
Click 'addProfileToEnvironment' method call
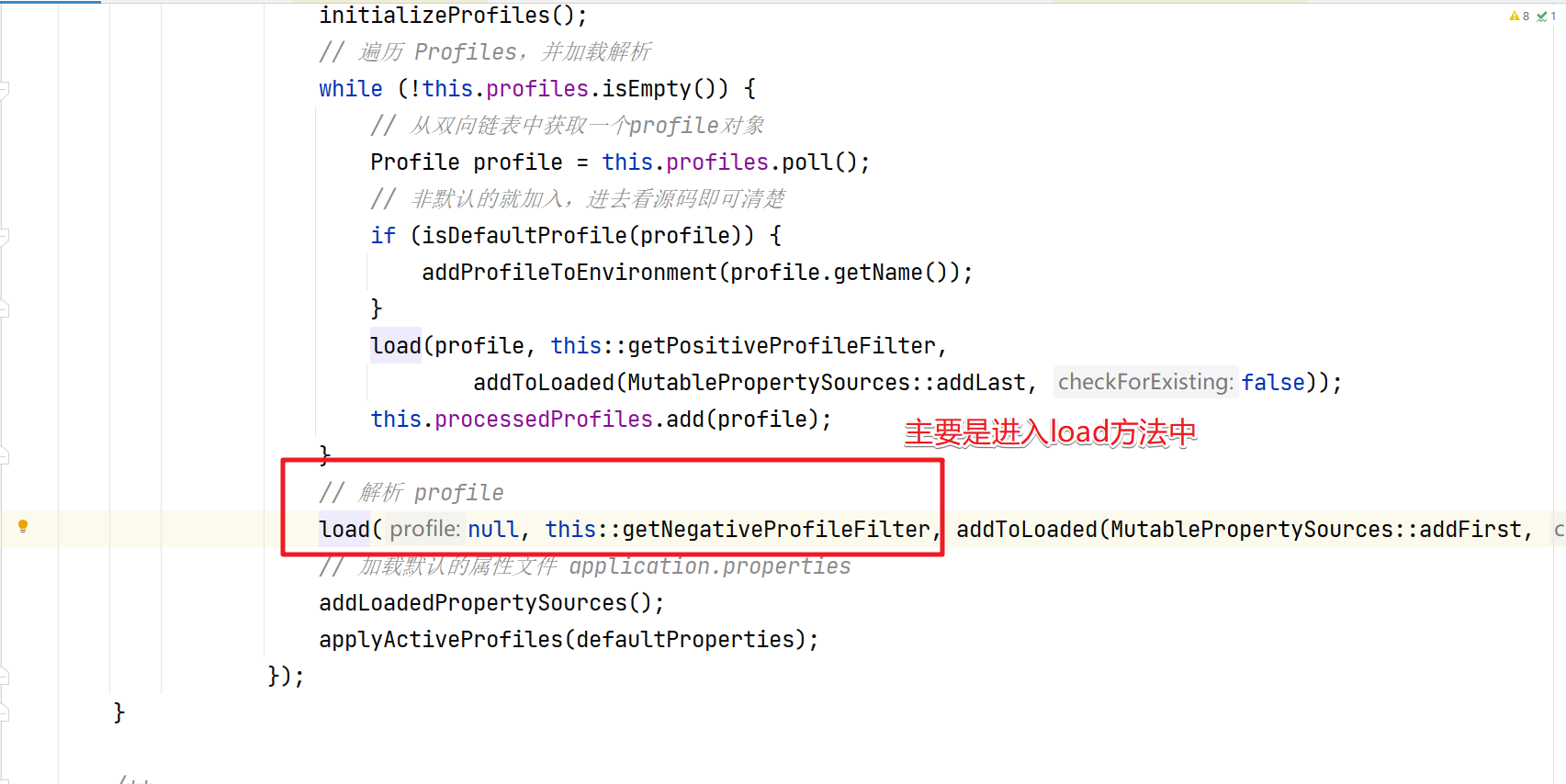point(569,273)
